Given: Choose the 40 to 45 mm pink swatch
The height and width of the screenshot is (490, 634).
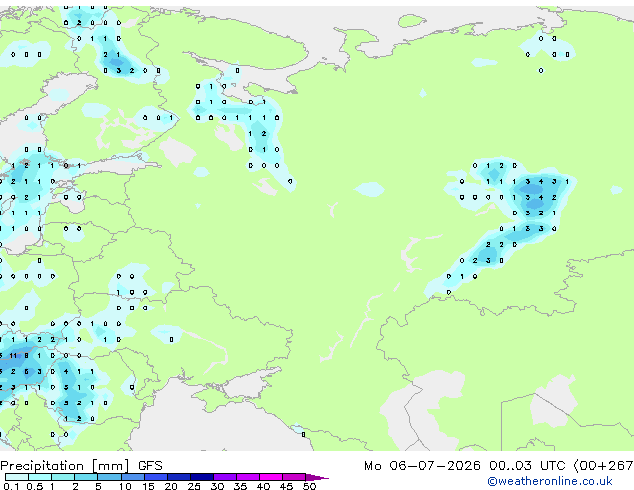Looking at the screenshot, I should click(x=271, y=477).
